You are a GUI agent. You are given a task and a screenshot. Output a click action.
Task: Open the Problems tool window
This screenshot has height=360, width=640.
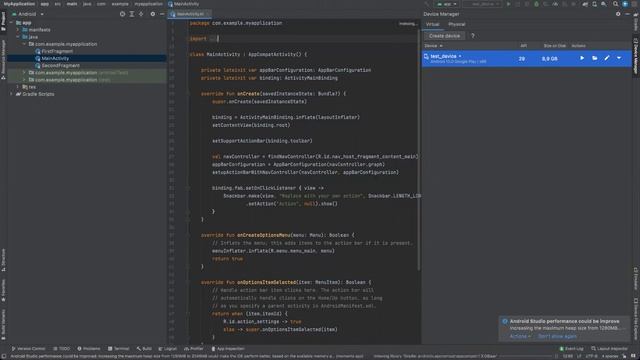click(x=89, y=349)
